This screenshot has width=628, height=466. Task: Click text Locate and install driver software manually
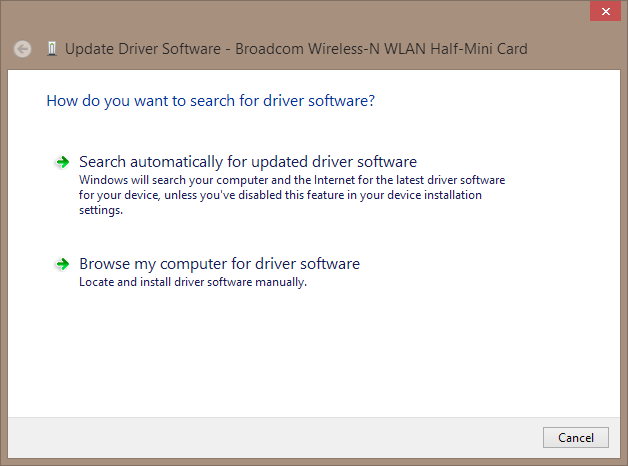193,282
